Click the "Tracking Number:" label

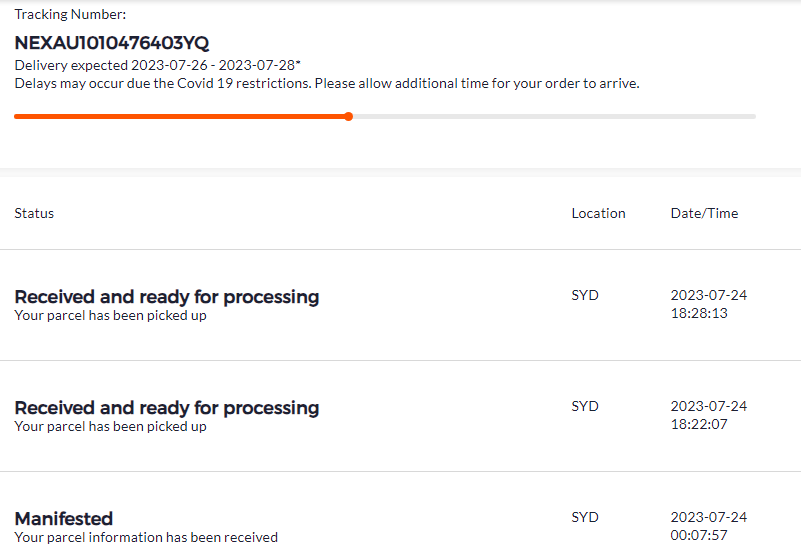point(70,14)
